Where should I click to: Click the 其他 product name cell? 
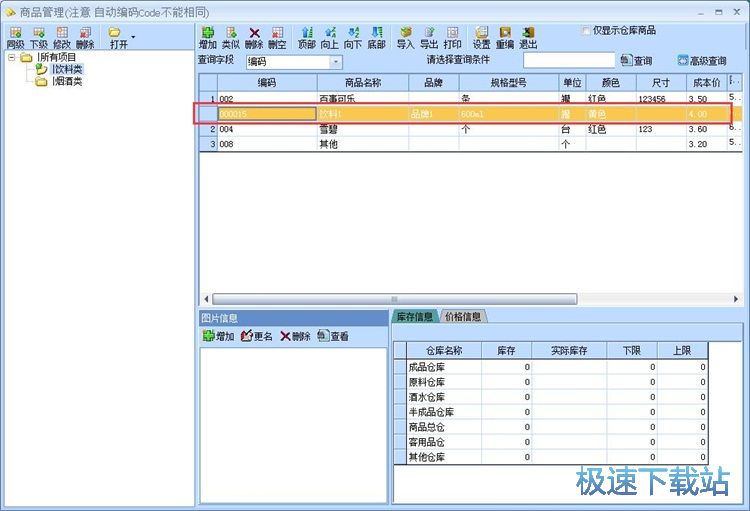click(363, 144)
